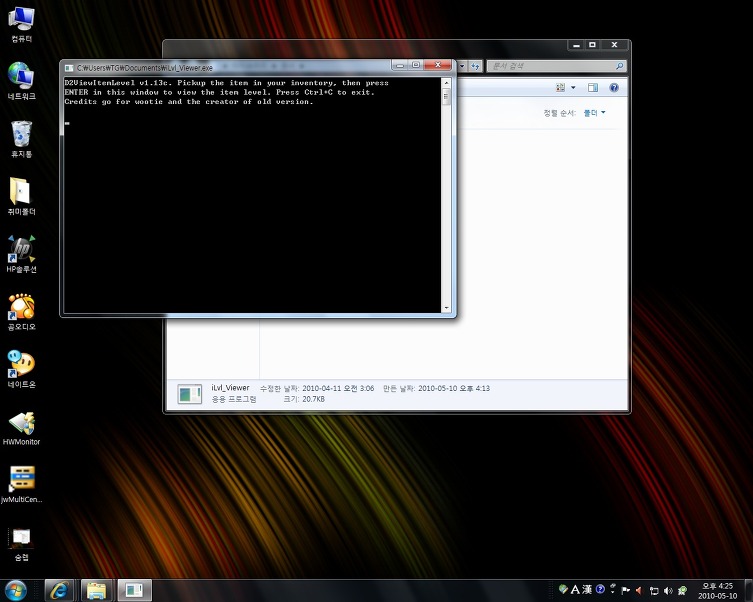Click the Show desktop button

point(748,590)
